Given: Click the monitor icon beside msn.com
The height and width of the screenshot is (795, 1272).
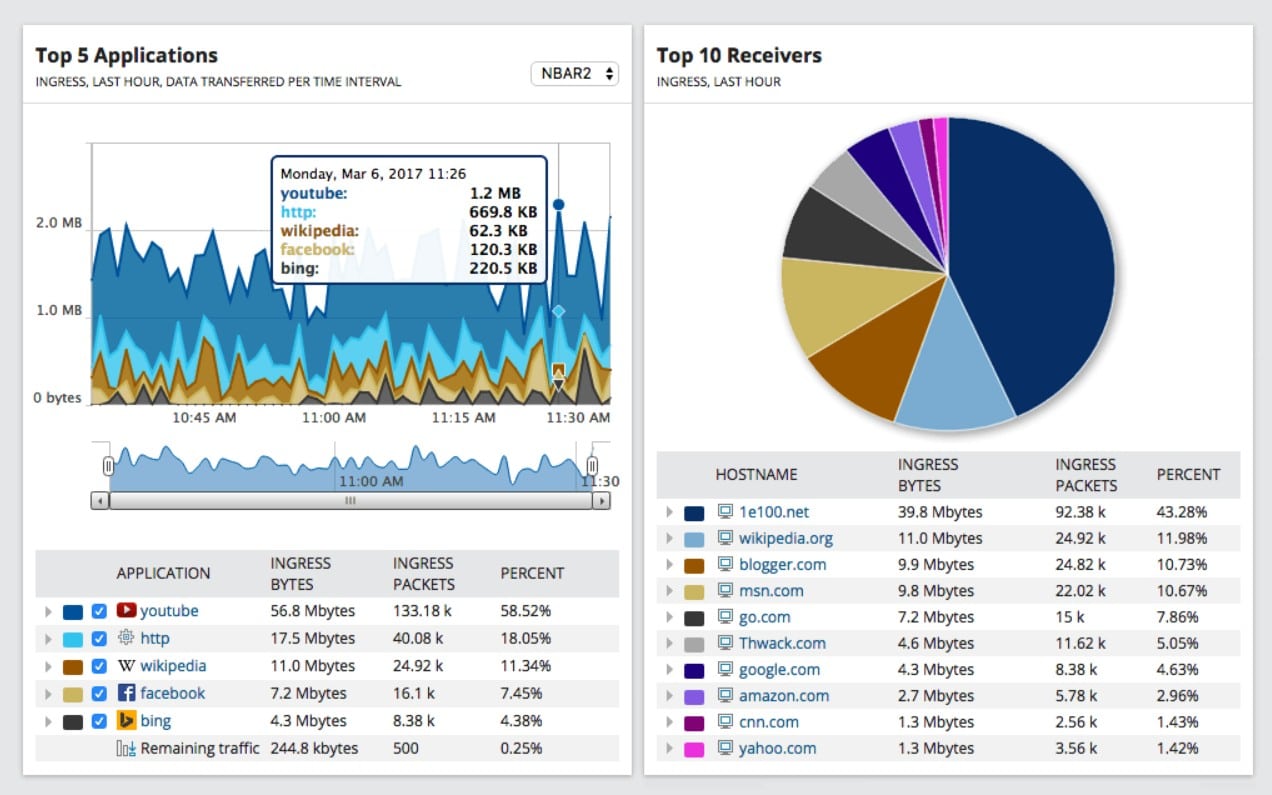Looking at the screenshot, I should click(725, 591).
